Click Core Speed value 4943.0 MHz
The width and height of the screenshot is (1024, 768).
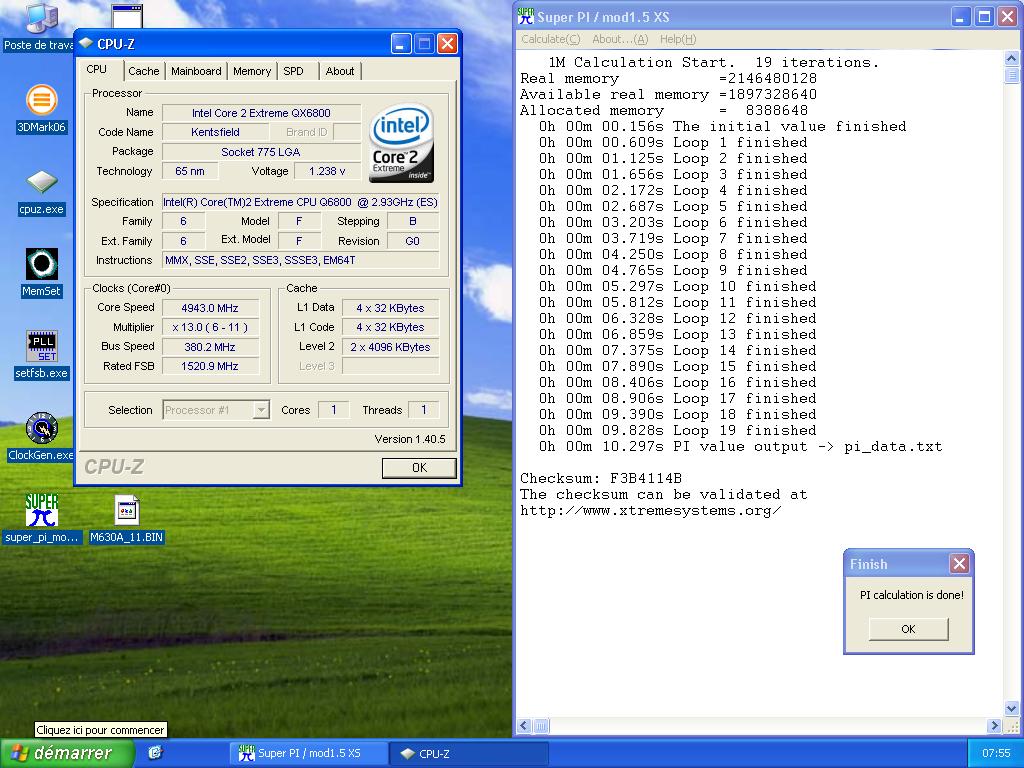pos(210,308)
